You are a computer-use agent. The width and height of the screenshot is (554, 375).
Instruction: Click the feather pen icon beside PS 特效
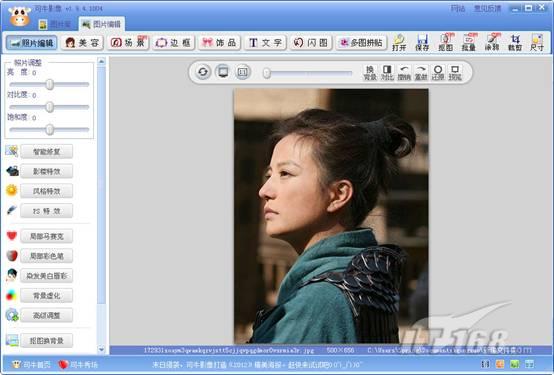(x=12, y=210)
